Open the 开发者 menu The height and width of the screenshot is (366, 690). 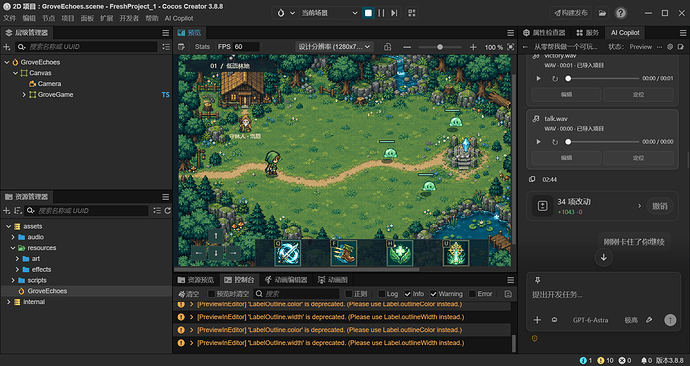tap(129, 18)
